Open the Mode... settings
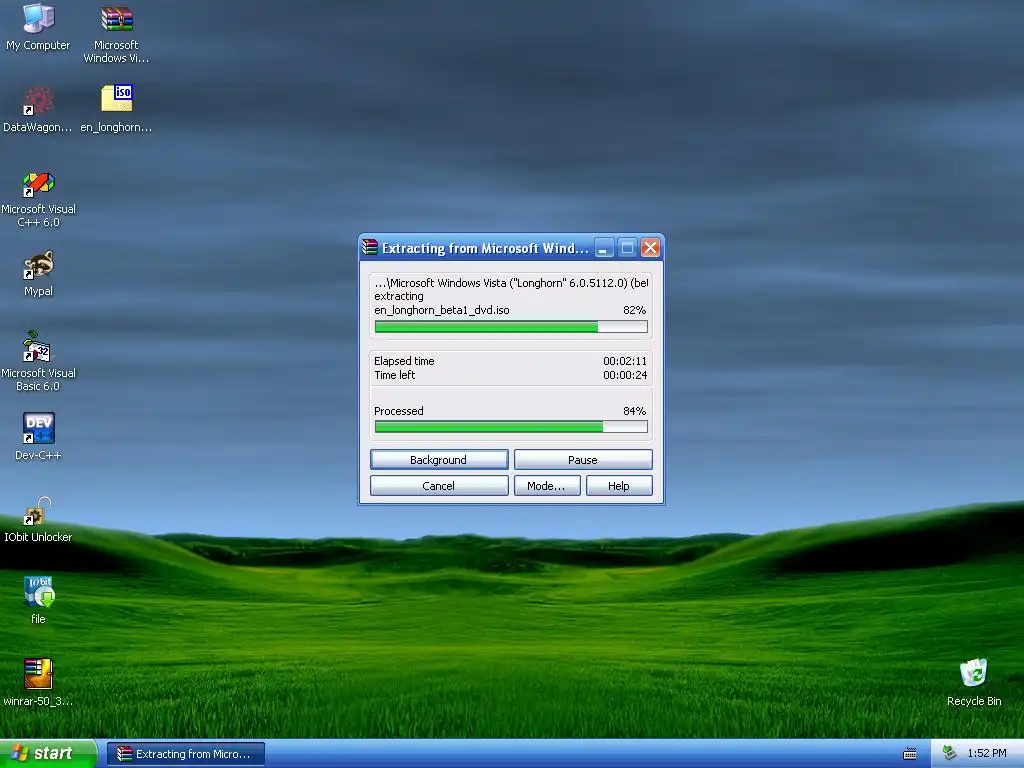The image size is (1024, 768). tap(547, 486)
